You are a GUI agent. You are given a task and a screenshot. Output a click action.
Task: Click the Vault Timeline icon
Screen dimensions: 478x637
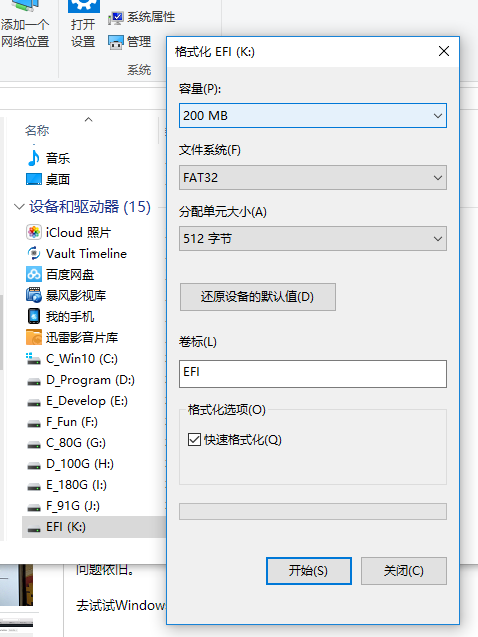tap(34, 254)
